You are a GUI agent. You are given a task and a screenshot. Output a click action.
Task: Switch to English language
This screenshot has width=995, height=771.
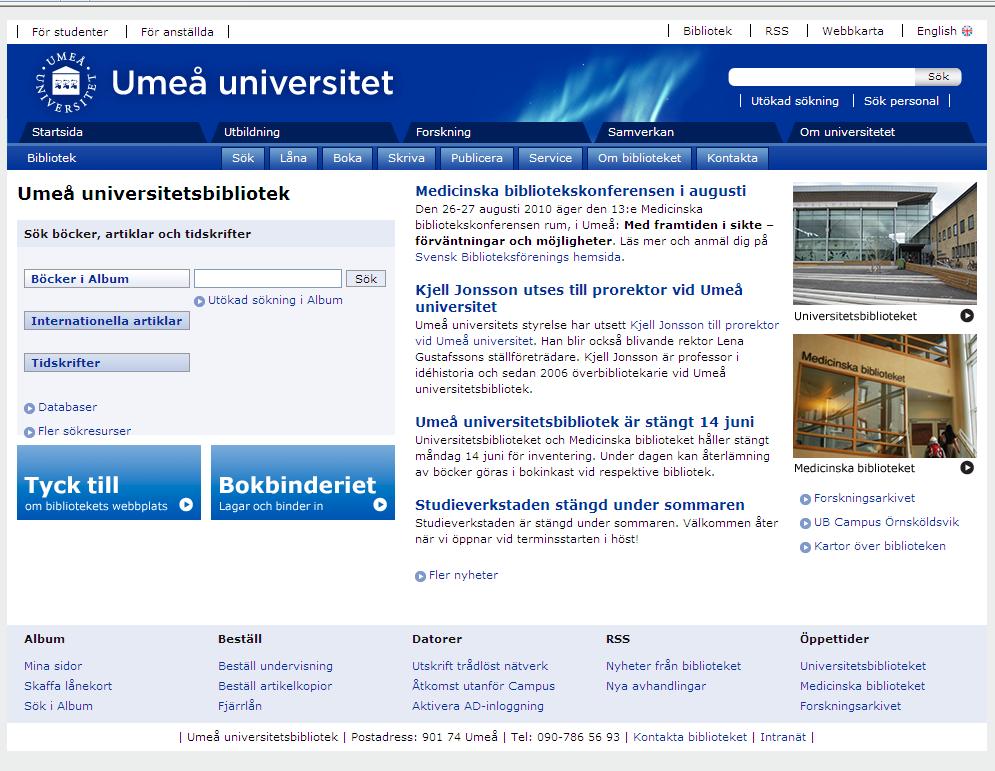[x=937, y=31]
